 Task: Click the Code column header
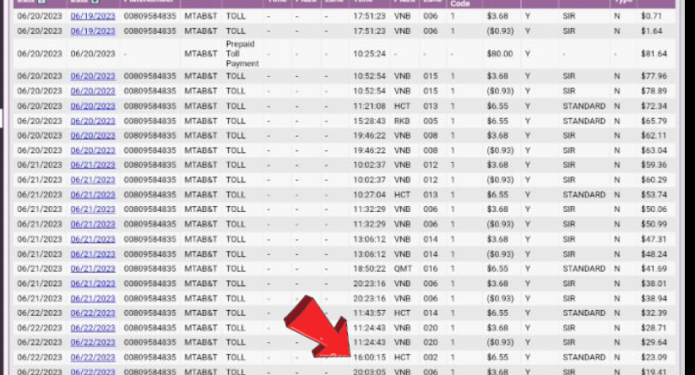[x=460, y=4]
